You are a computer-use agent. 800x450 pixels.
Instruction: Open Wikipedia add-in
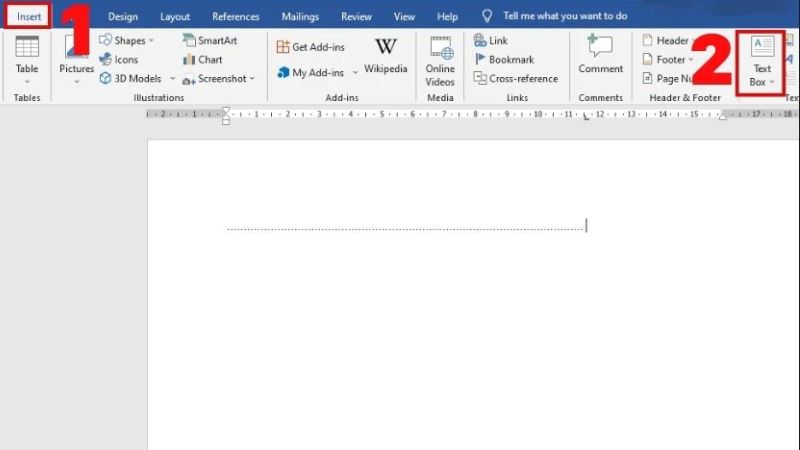coord(385,55)
